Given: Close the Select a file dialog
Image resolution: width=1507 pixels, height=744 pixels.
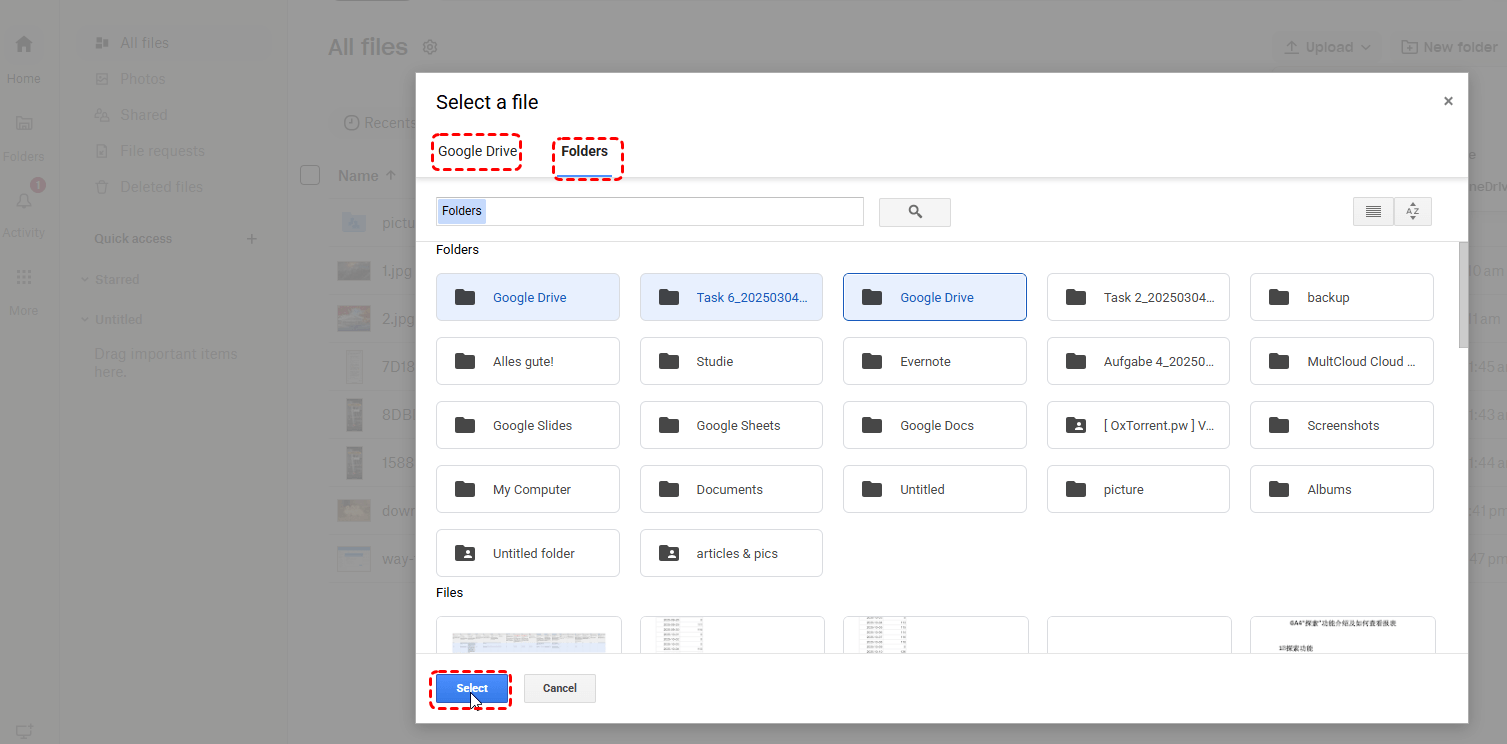Looking at the screenshot, I should (x=1447, y=101).
